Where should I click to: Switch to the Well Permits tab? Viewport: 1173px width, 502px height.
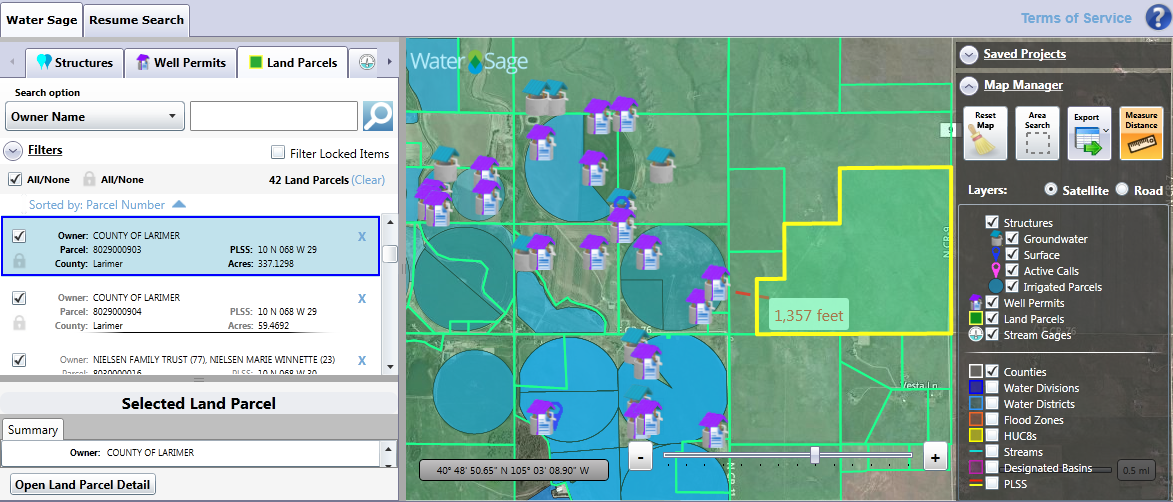click(180, 63)
